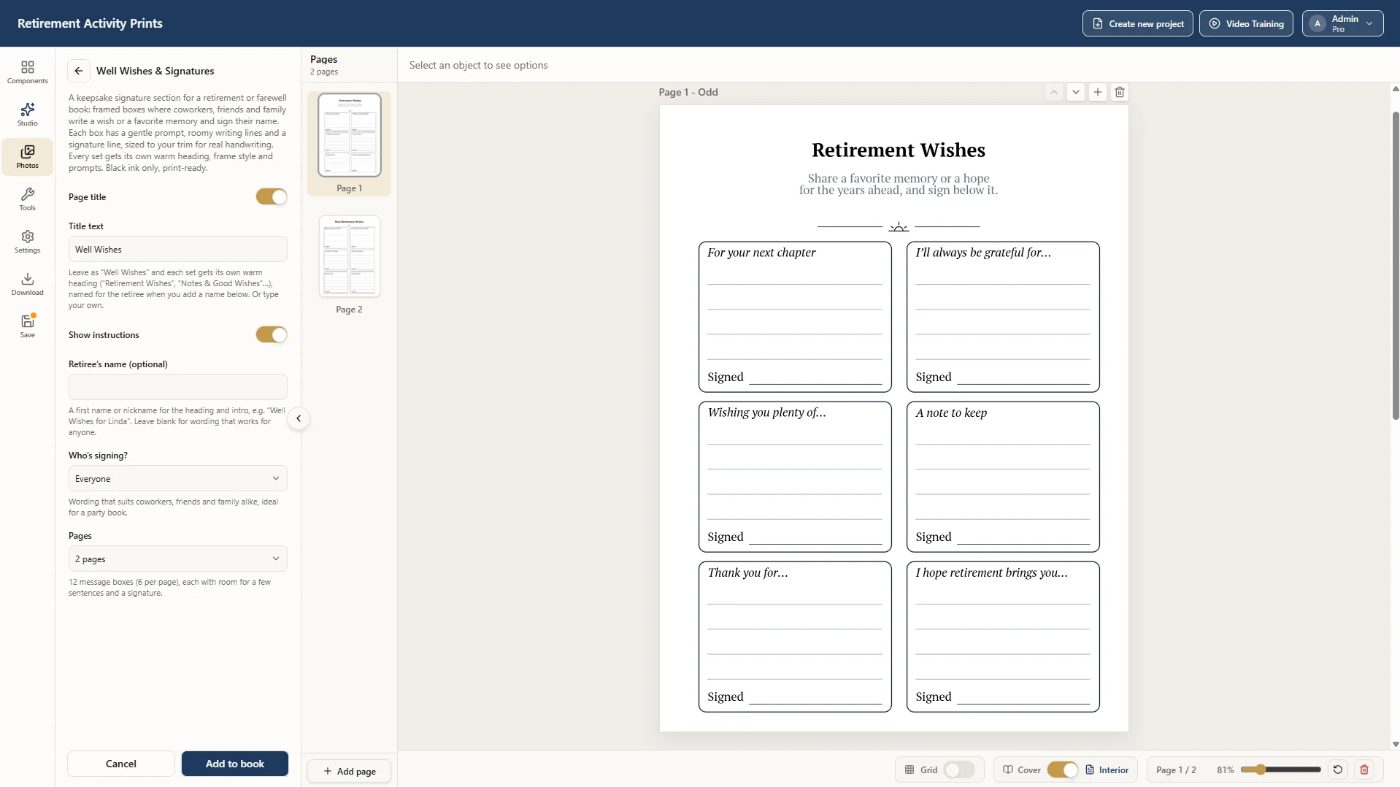Delete Page 1 with trash icon above canvas
The image size is (1400, 787).
1119,92
